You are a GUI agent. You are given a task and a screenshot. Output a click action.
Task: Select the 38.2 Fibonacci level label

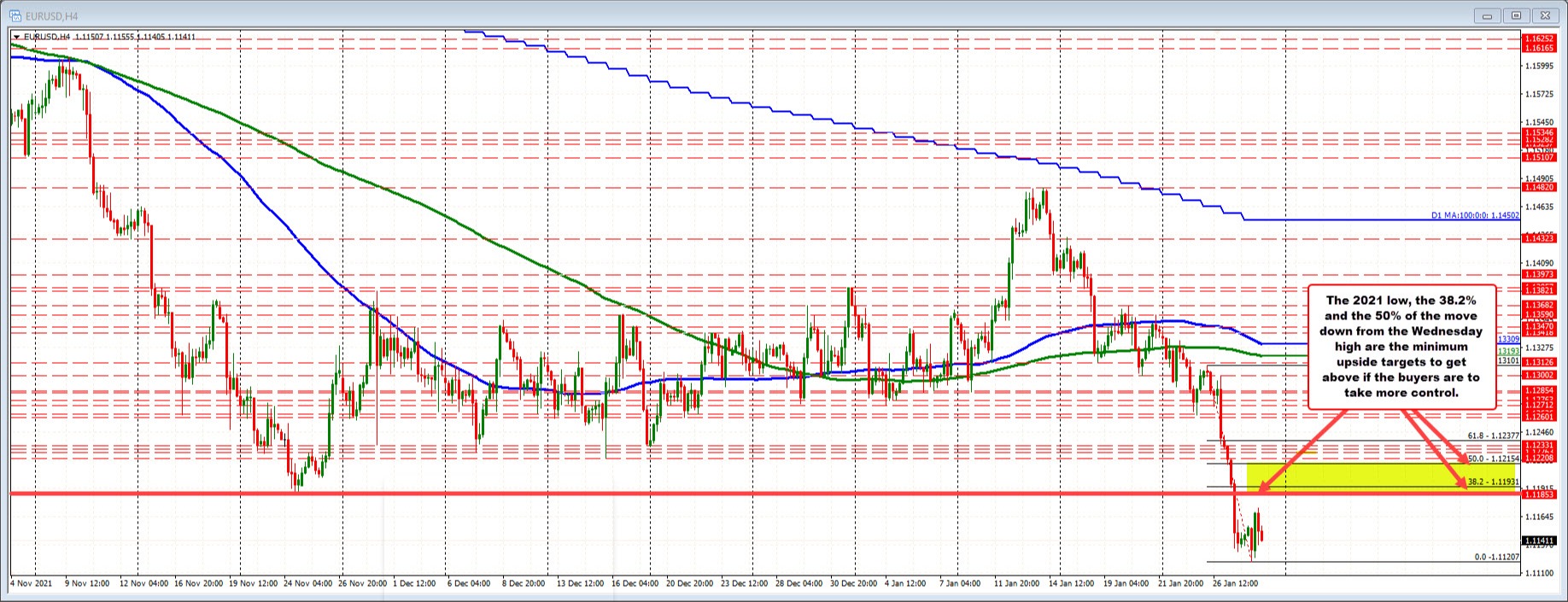(x=1493, y=482)
